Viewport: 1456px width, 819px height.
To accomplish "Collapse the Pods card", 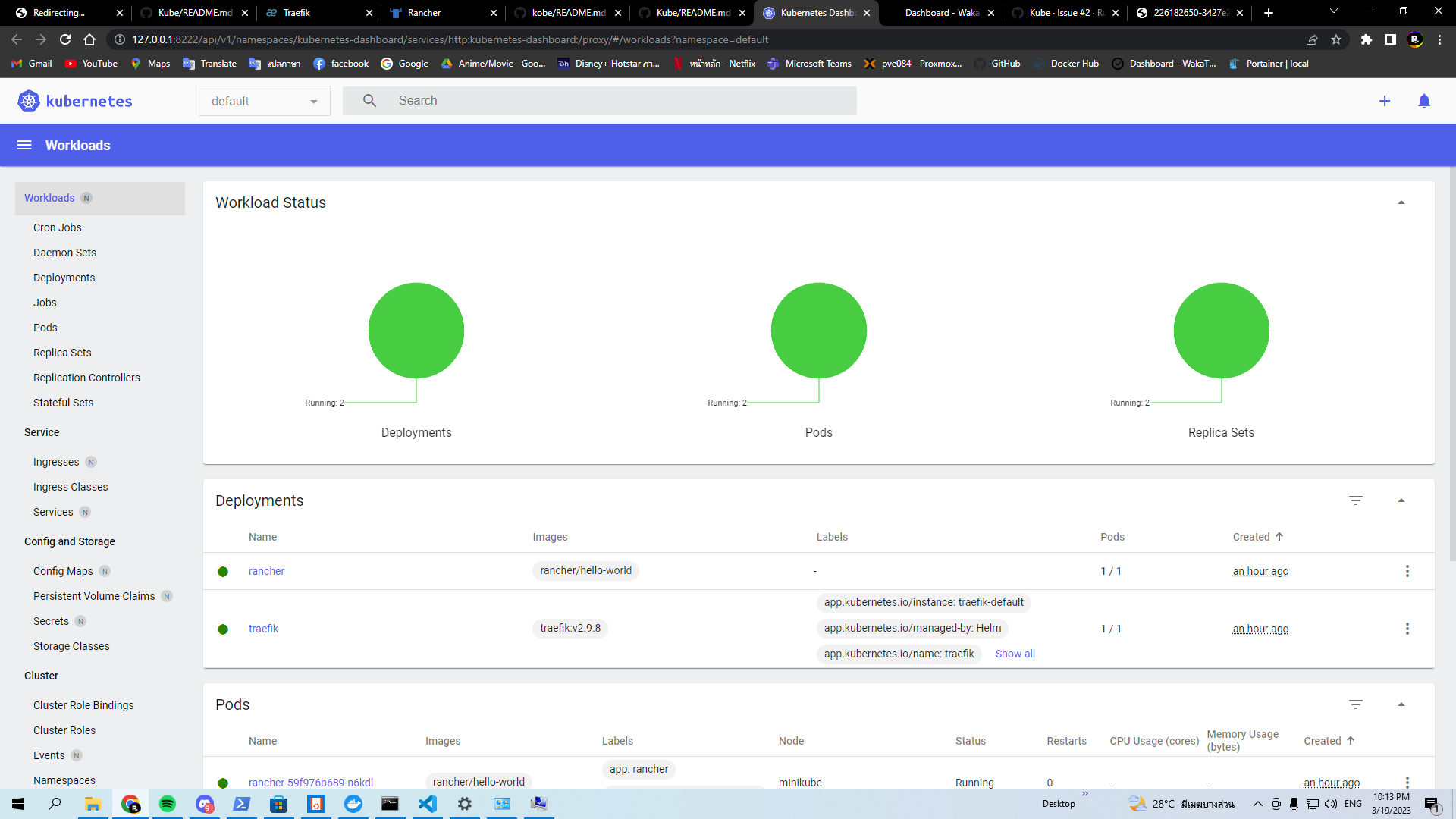I will point(1401,704).
